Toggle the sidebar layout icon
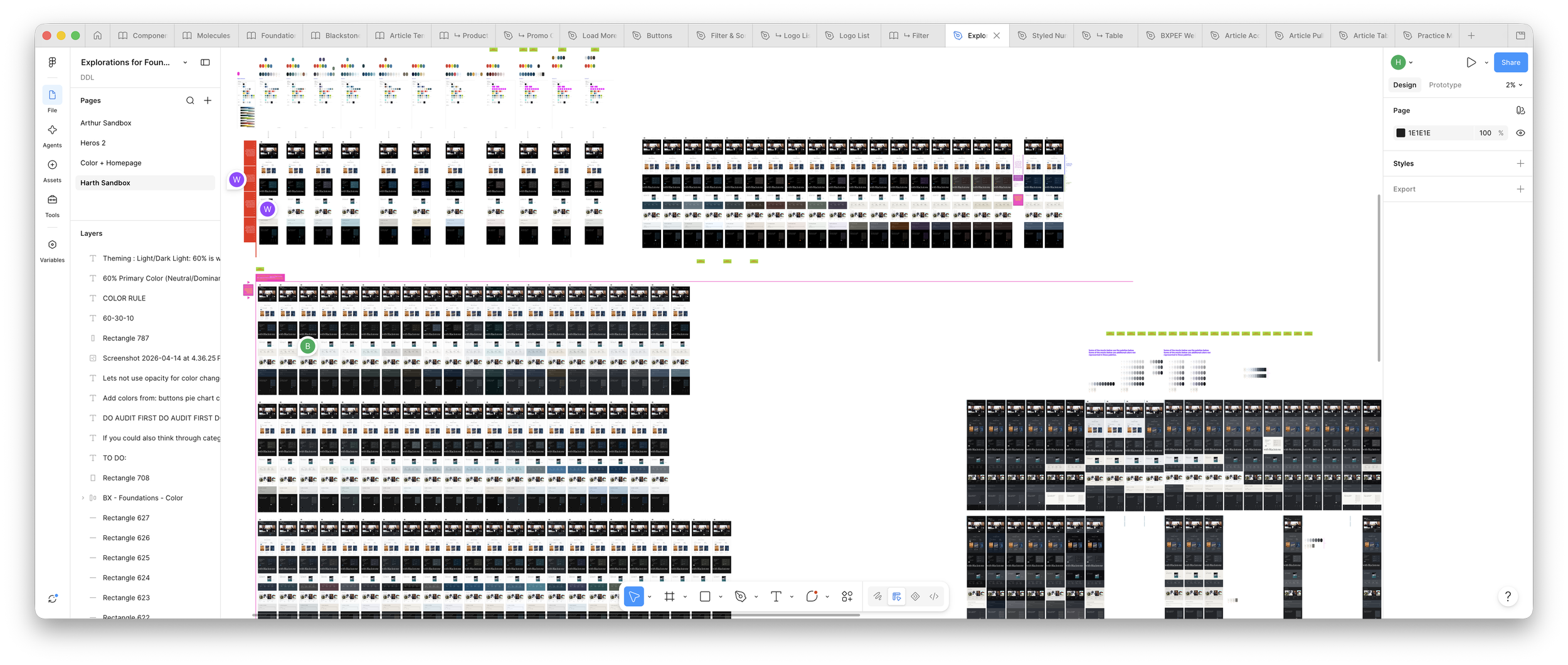The width and height of the screenshot is (1568, 665). click(205, 62)
